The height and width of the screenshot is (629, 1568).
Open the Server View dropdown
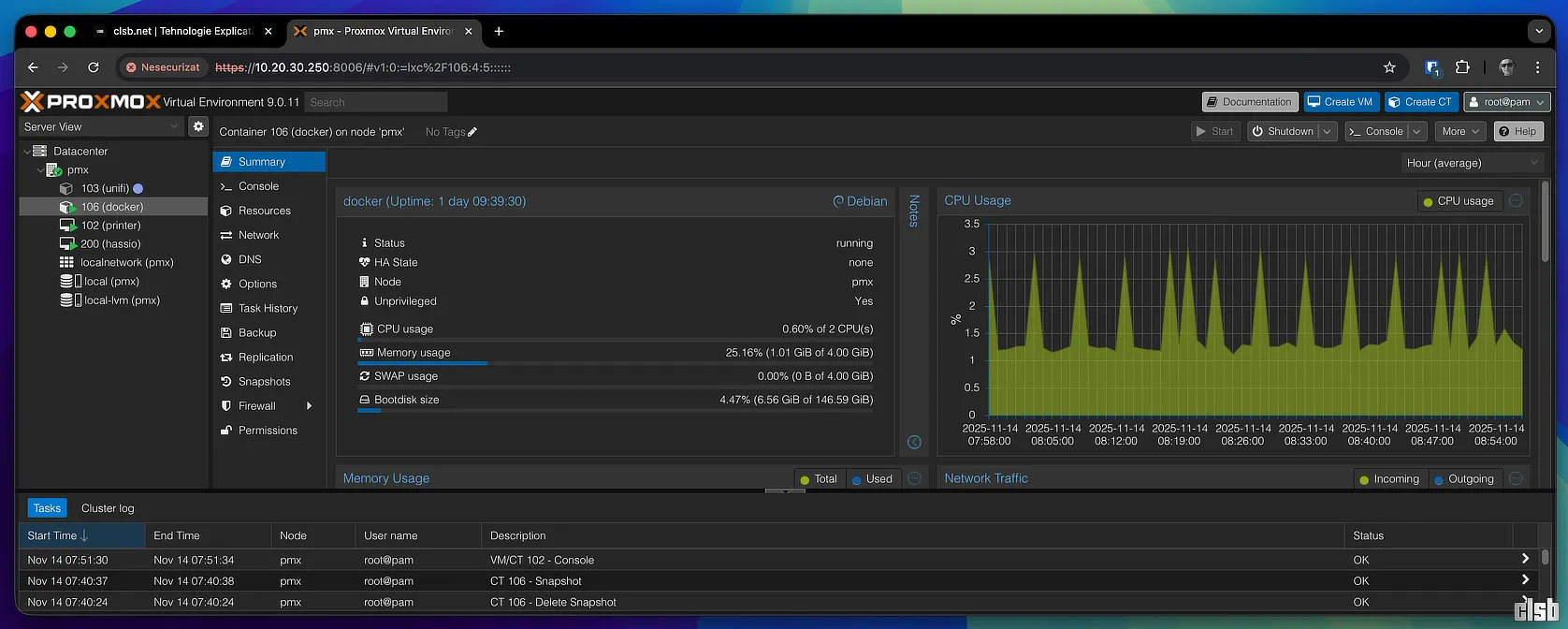101,126
